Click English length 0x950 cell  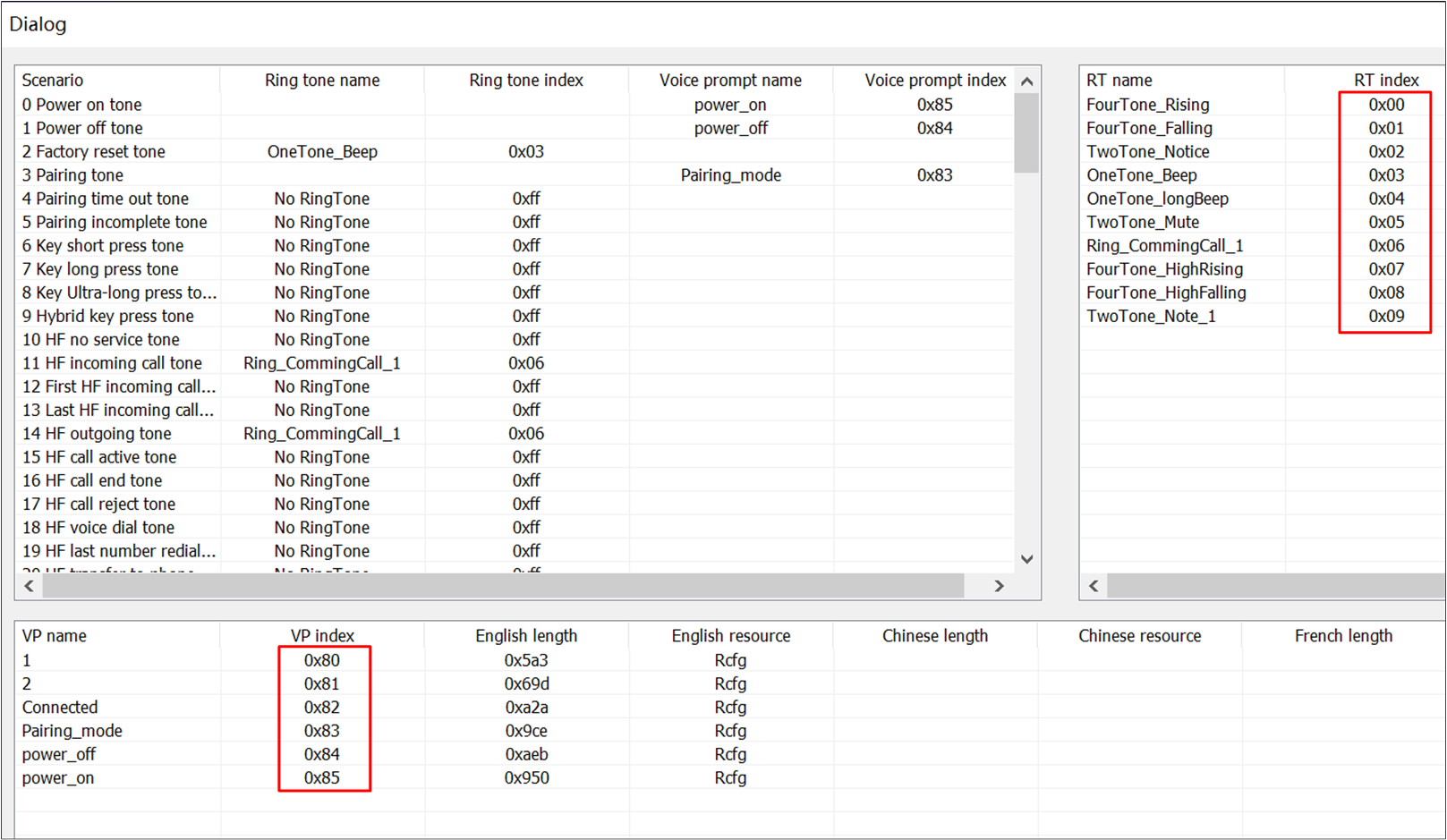click(x=526, y=778)
